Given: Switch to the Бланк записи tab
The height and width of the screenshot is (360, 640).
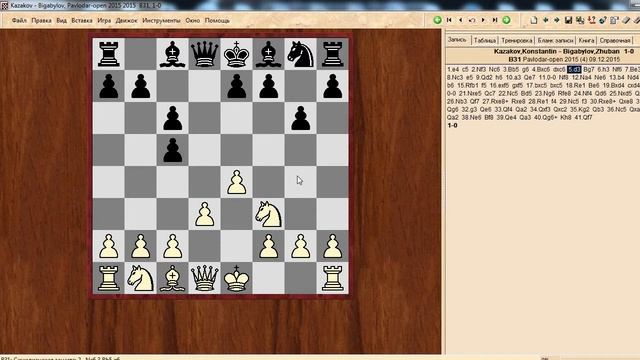Looking at the screenshot, I should (x=555, y=40).
